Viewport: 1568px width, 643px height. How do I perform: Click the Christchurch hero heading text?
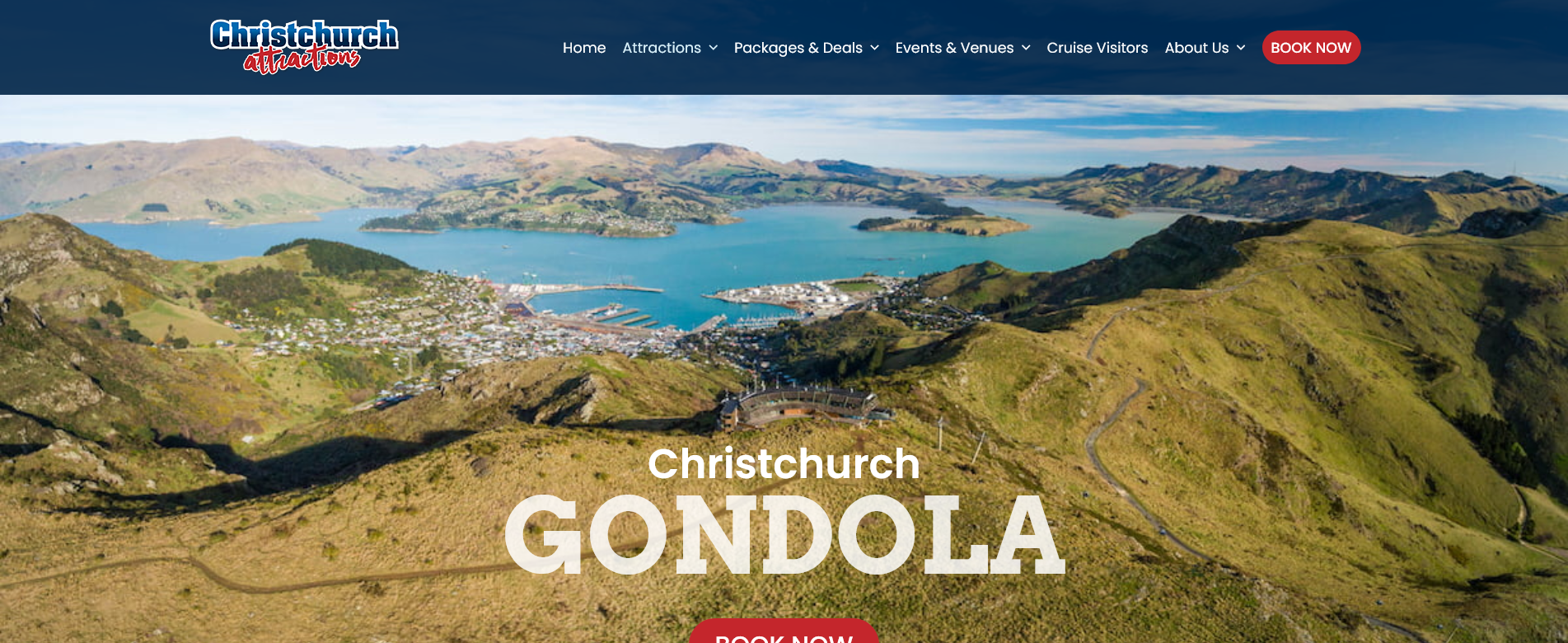(784, 463)
